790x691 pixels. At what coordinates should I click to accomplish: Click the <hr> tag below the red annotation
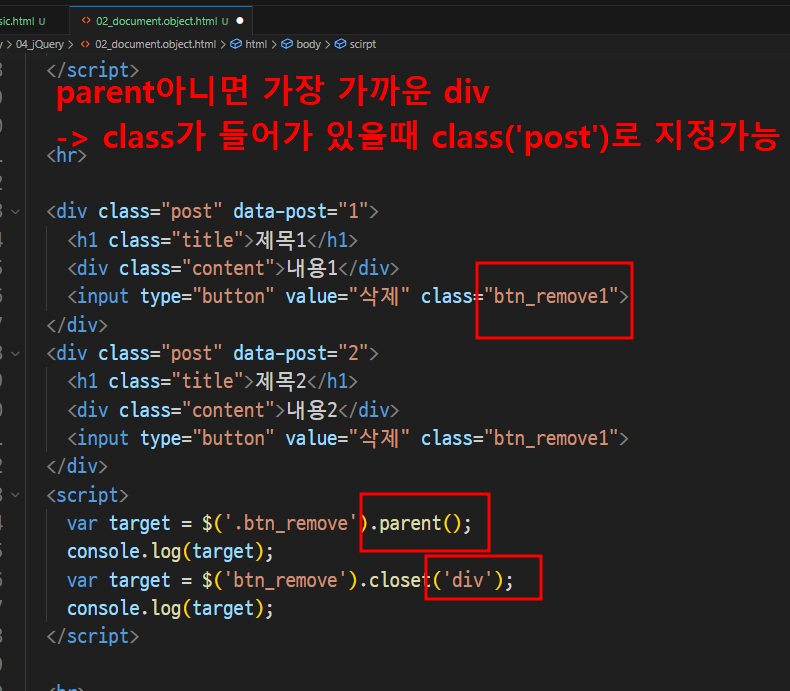[x=67, y=155]
